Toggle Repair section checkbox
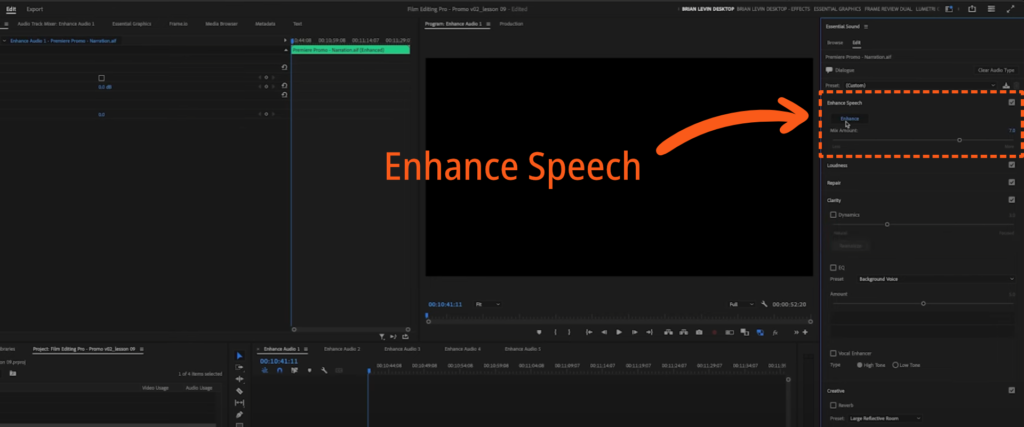Viewport: 1024px width, 427px height. pyautogui.click(x=1012, y=183)
